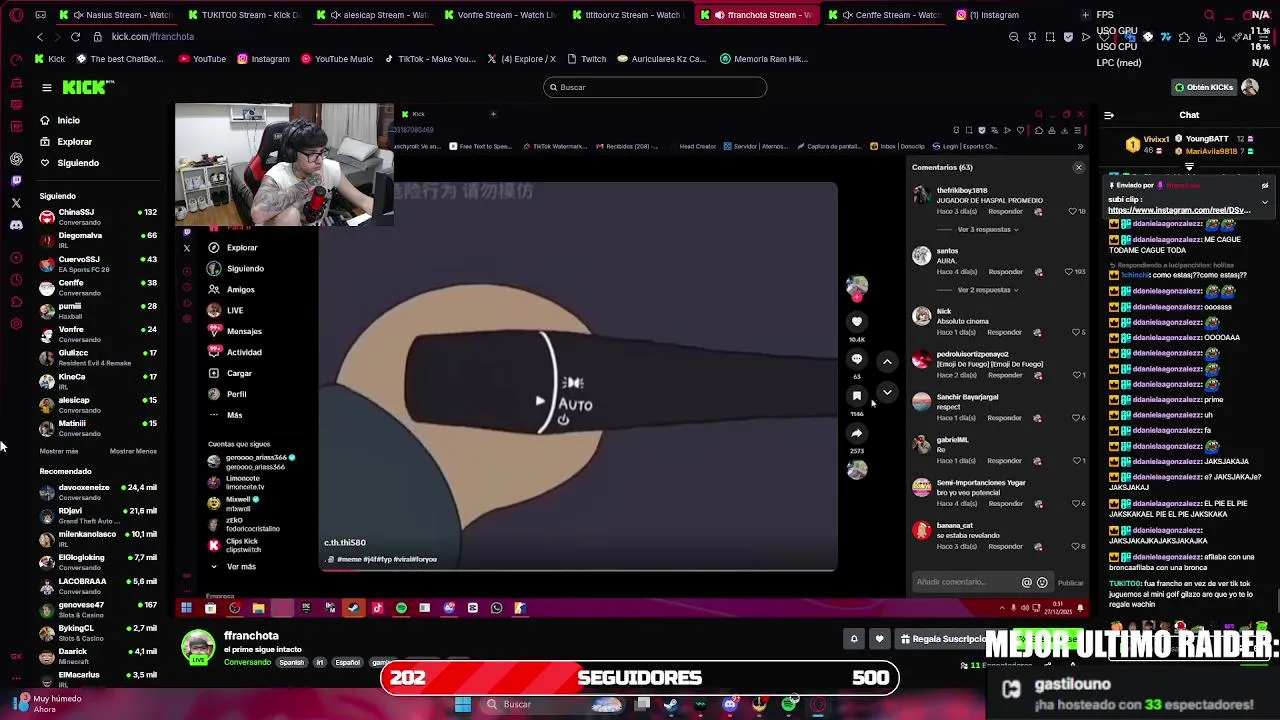Open pinned Instagram reel link in chat

pyautogui.click(x=1179, y=211)
